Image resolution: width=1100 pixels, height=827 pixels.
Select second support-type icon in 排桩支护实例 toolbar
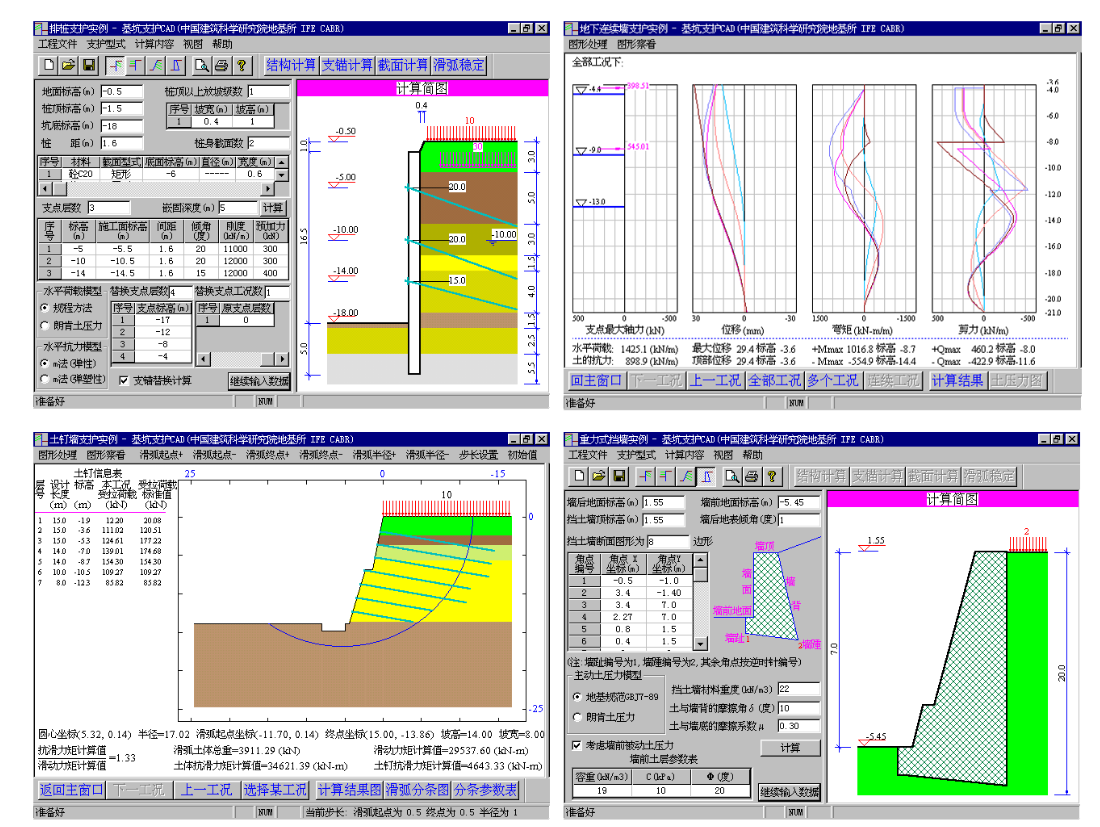click(x=136, y=65)
